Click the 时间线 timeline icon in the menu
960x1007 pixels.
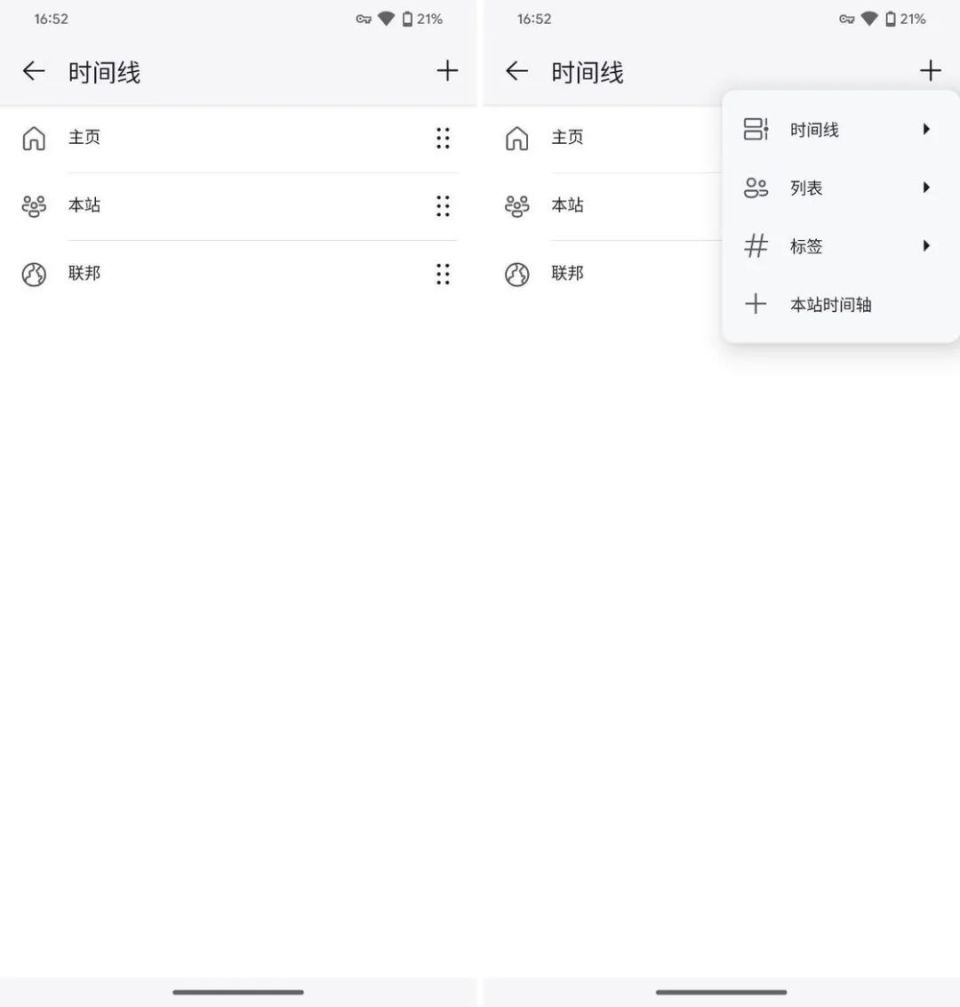pos(755,129)
